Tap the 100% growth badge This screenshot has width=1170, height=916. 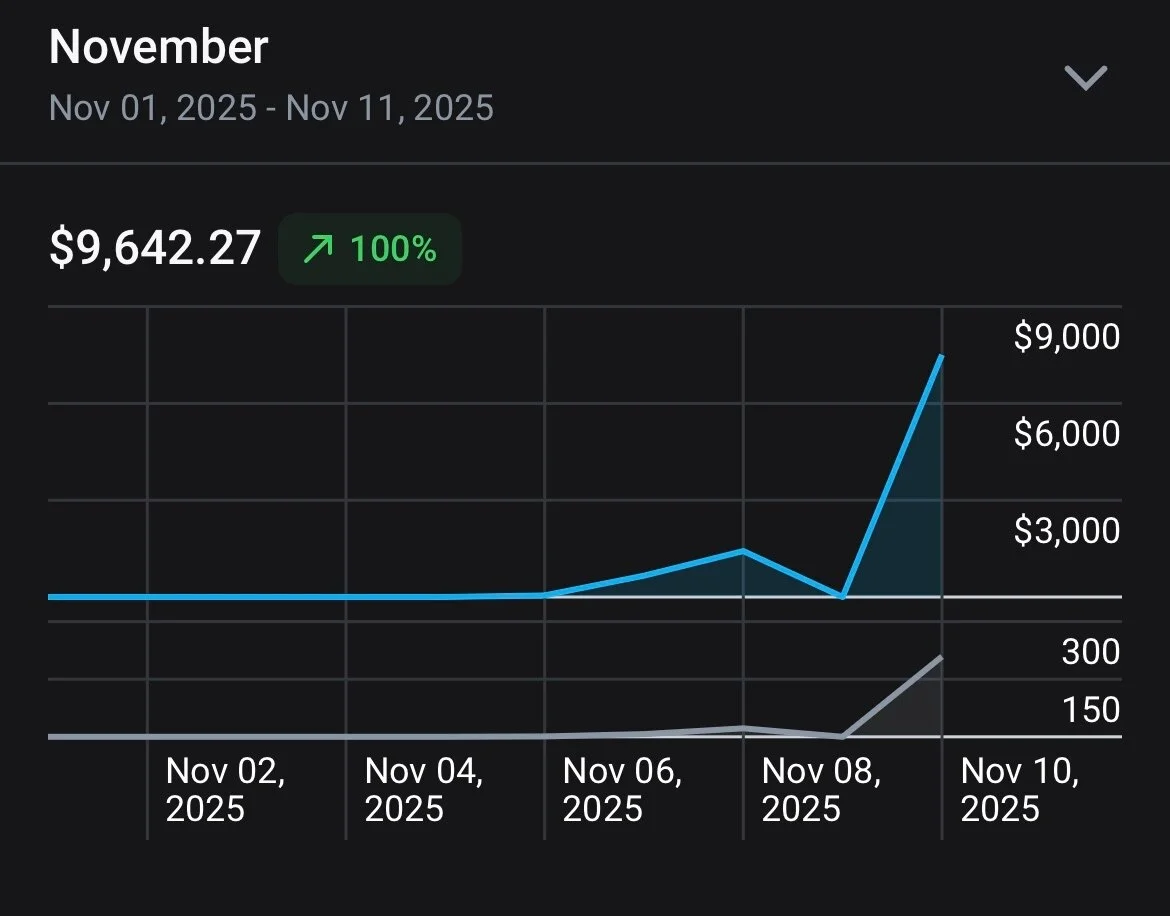(x=370, y=249)
